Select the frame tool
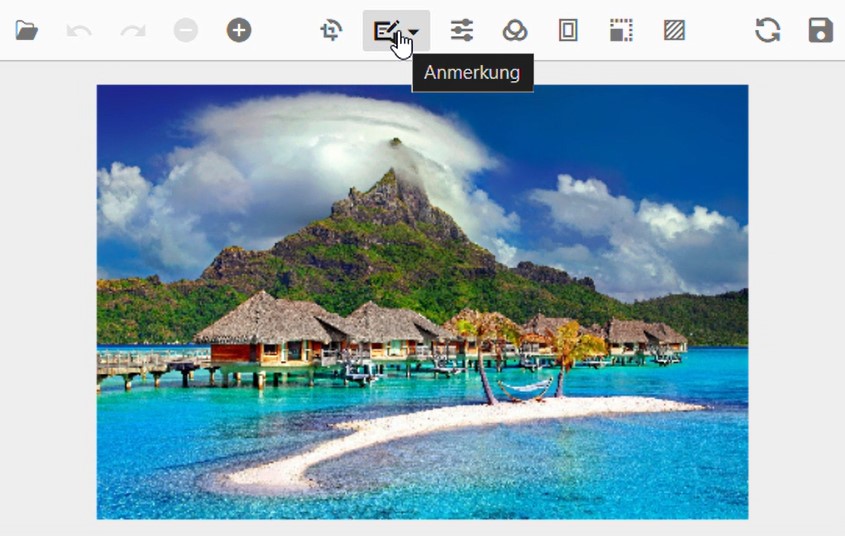This screenshot has width=845, height=536. pos(568,30)
